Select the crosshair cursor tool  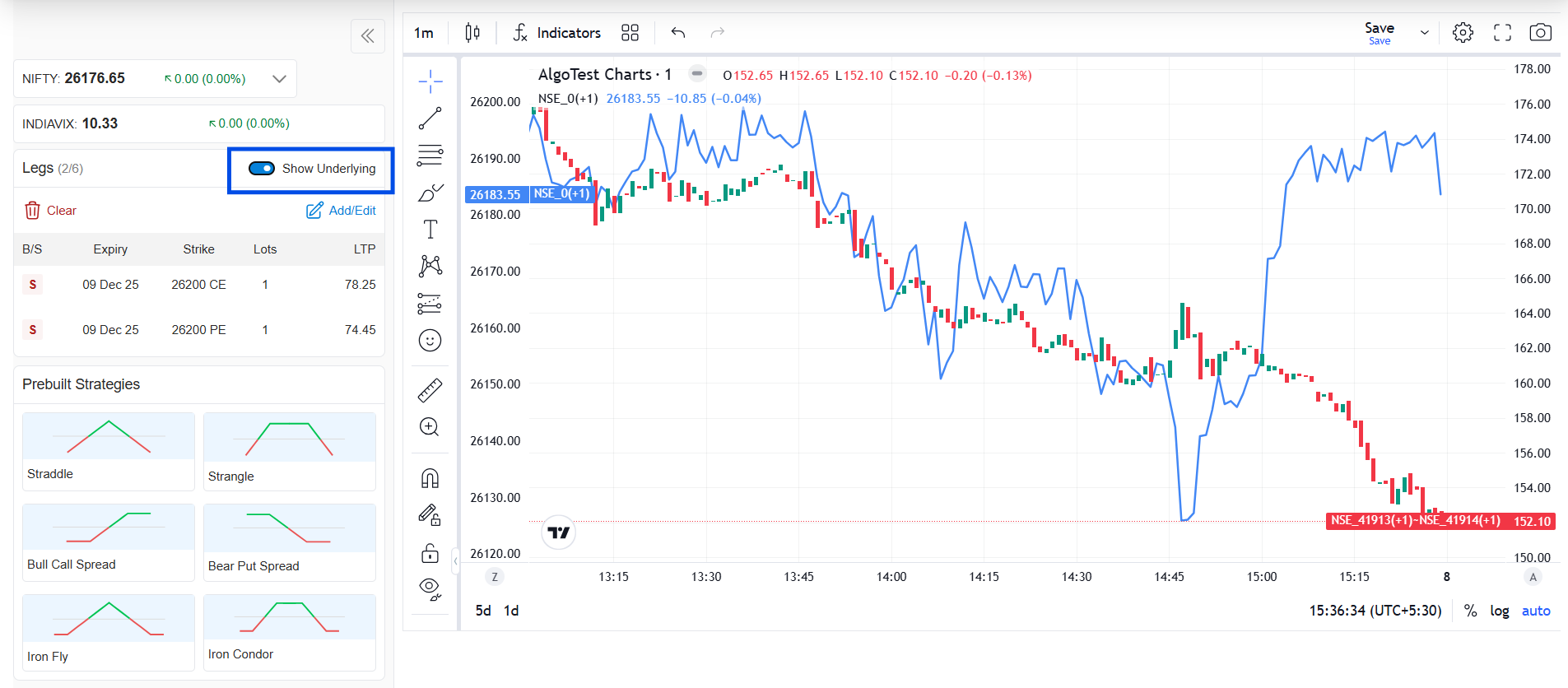click(430, 81)
